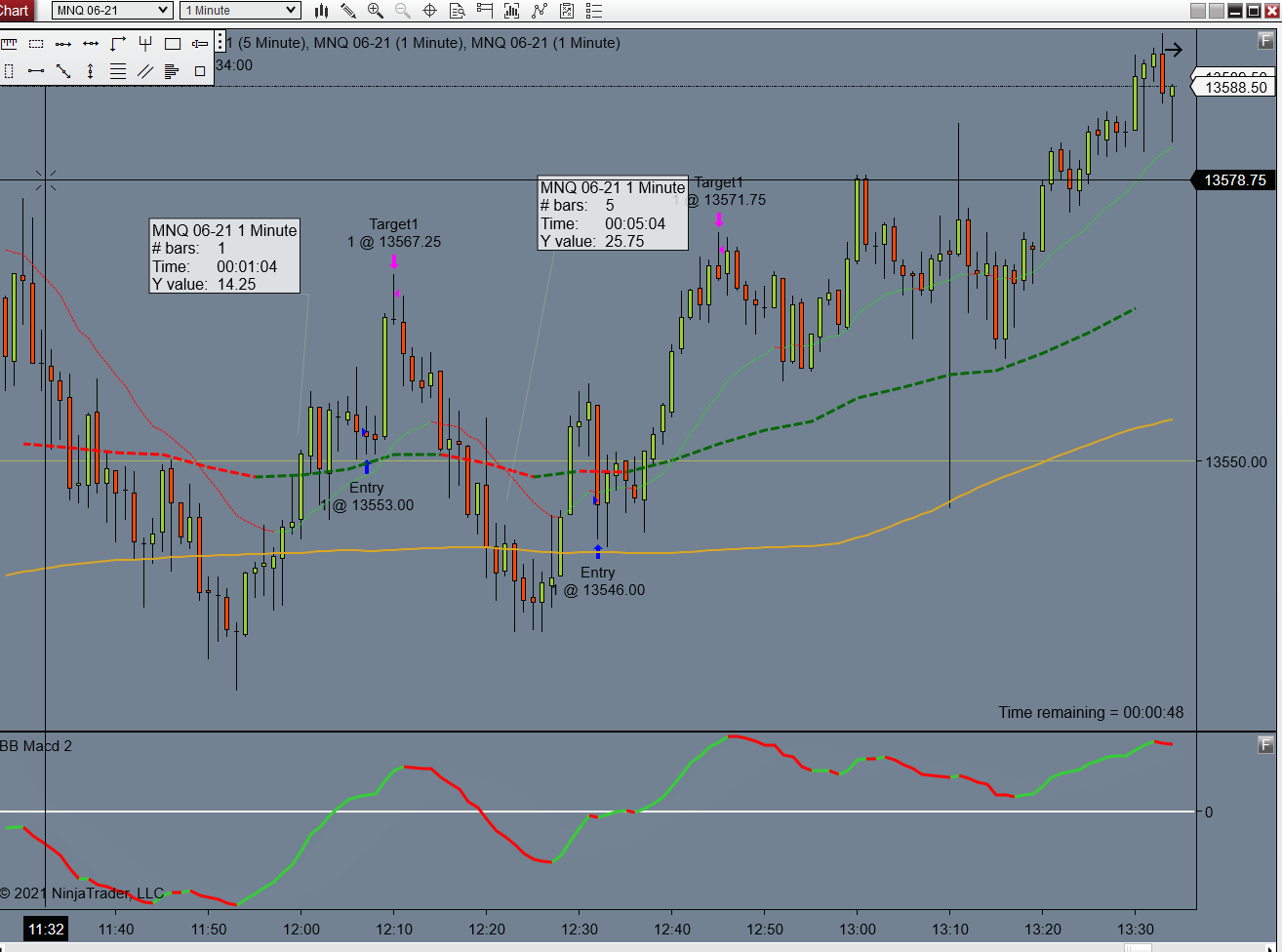Select the Fibonacci retracement lines tool
Screen dimensions: 1282x952
(118, 71)
